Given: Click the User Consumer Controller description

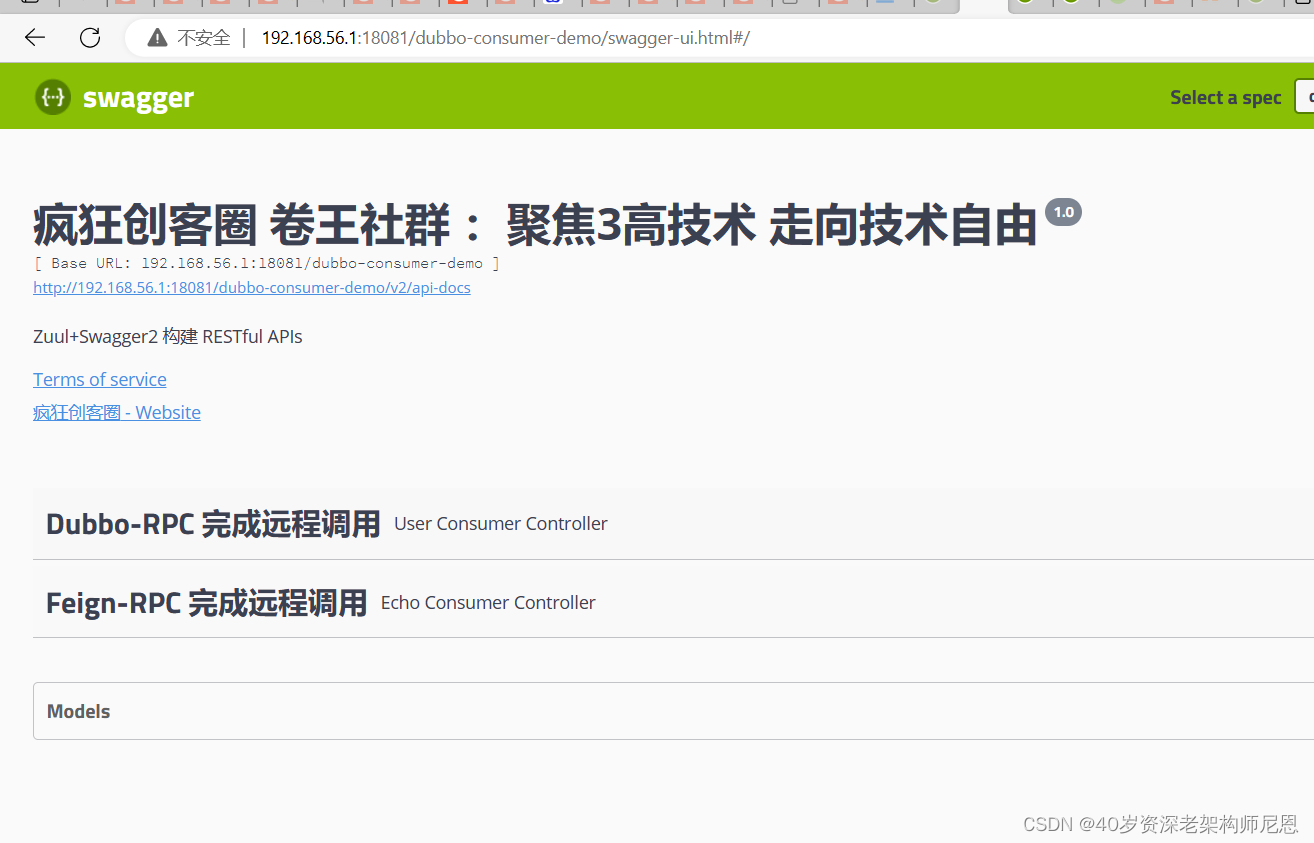Looking at the screenshot, I should [x=501, y=524].
